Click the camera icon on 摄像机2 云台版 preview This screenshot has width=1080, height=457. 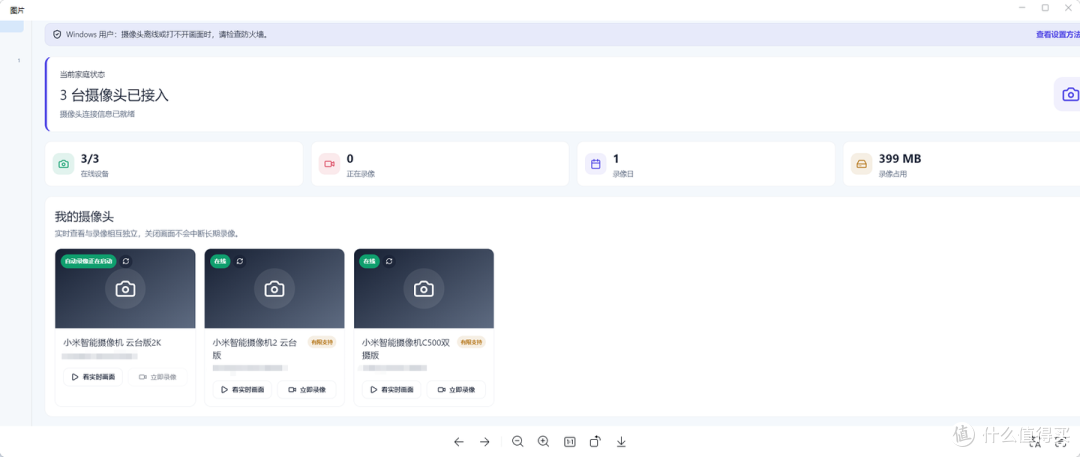274,289
